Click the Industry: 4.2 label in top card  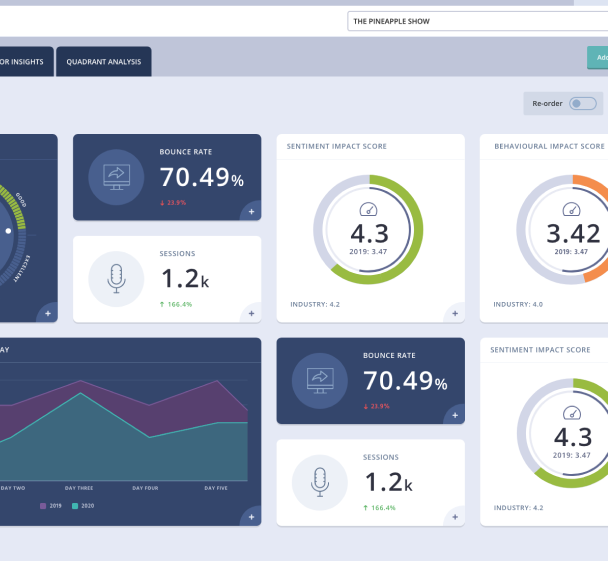point(315,304)
